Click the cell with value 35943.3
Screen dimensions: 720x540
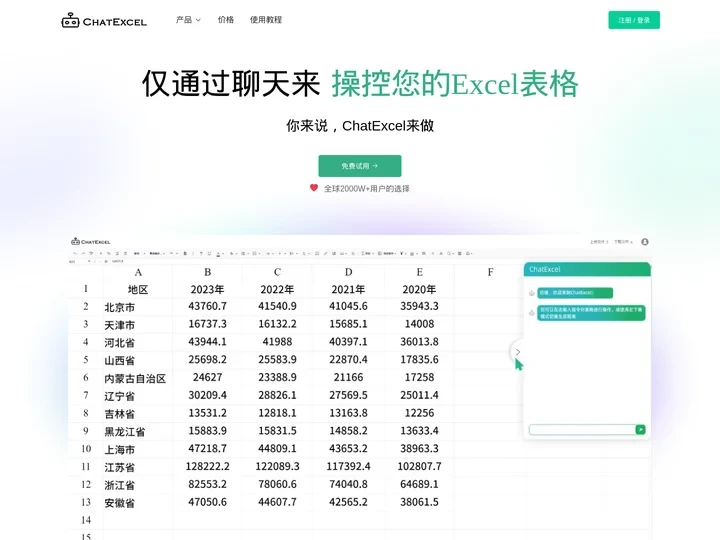point(419,306)
